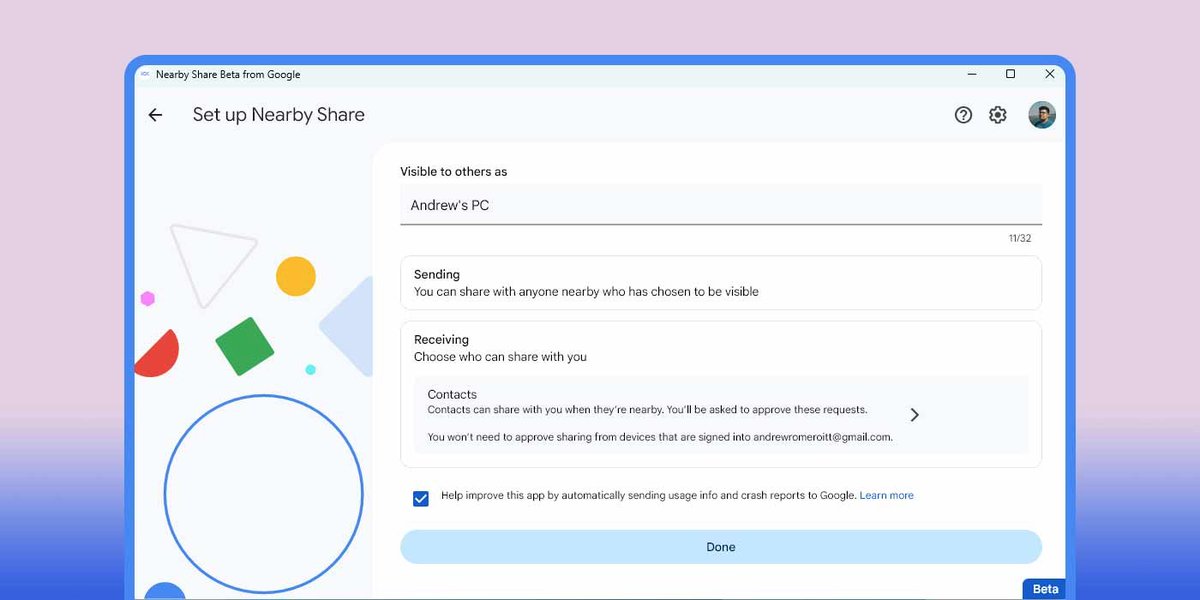Image resolution: width=1200 pixels, height=600 pixels.
Task: Click the "Receiving" section heading
Action: (x=441, y=340)
